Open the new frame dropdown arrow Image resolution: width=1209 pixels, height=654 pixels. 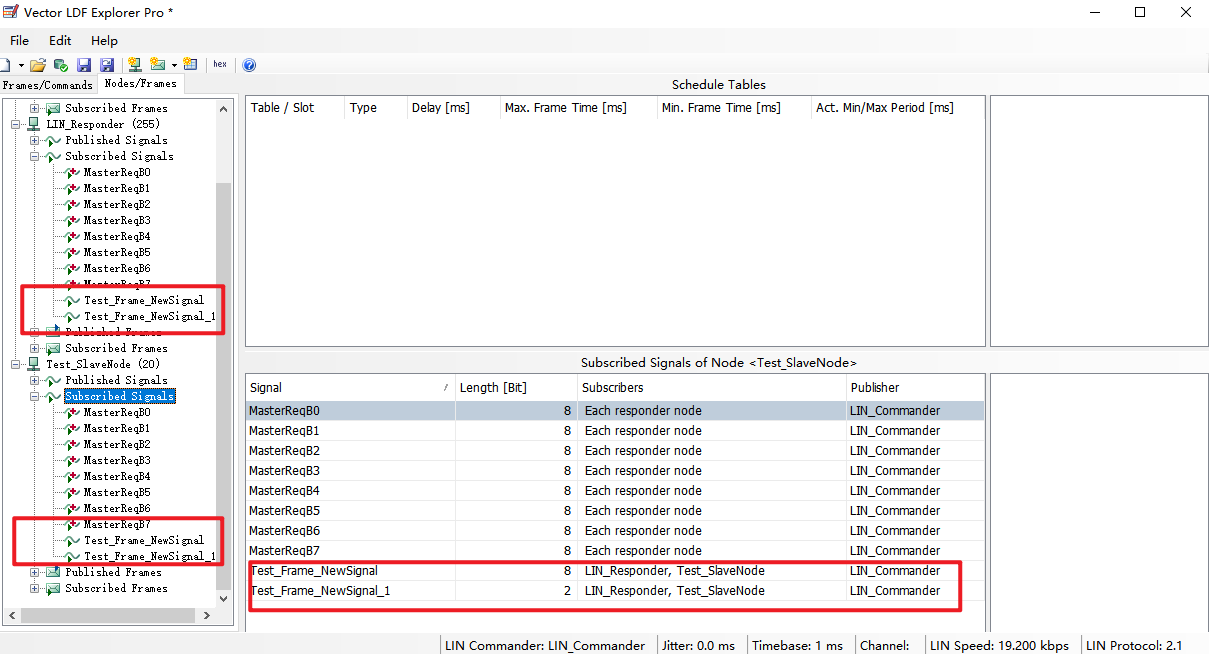pos(173,66)
